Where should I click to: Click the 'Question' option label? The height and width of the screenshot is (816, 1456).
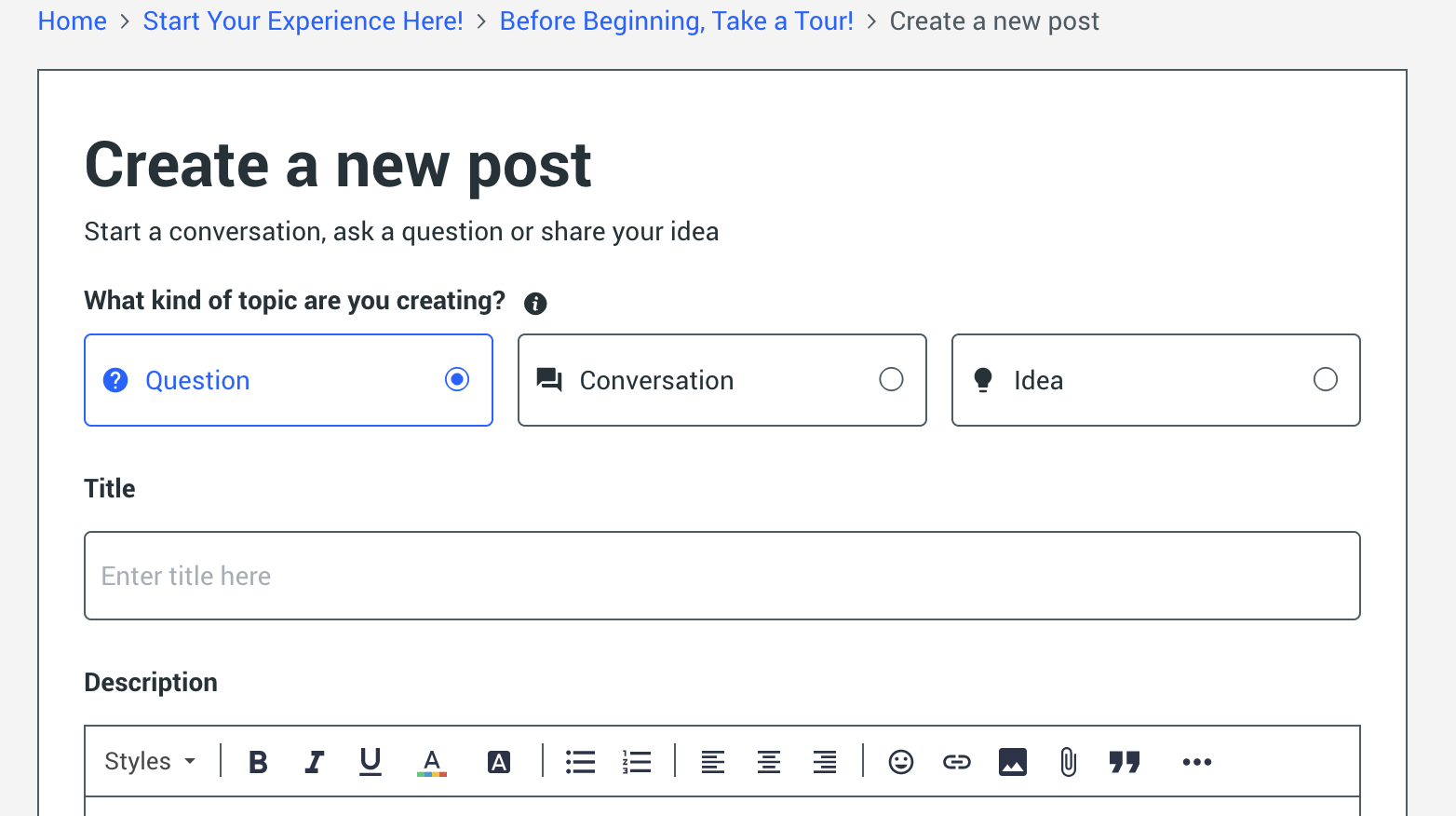tap(197, 380)
